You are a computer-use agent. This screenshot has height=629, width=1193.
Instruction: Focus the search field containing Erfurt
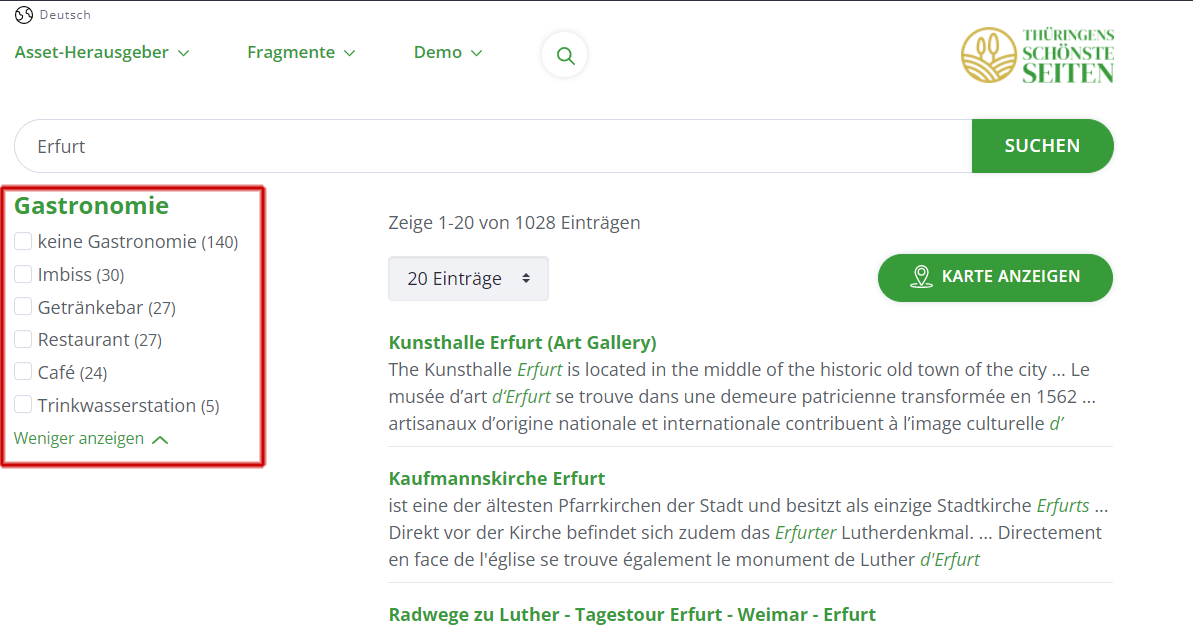(x=493, y=146)
